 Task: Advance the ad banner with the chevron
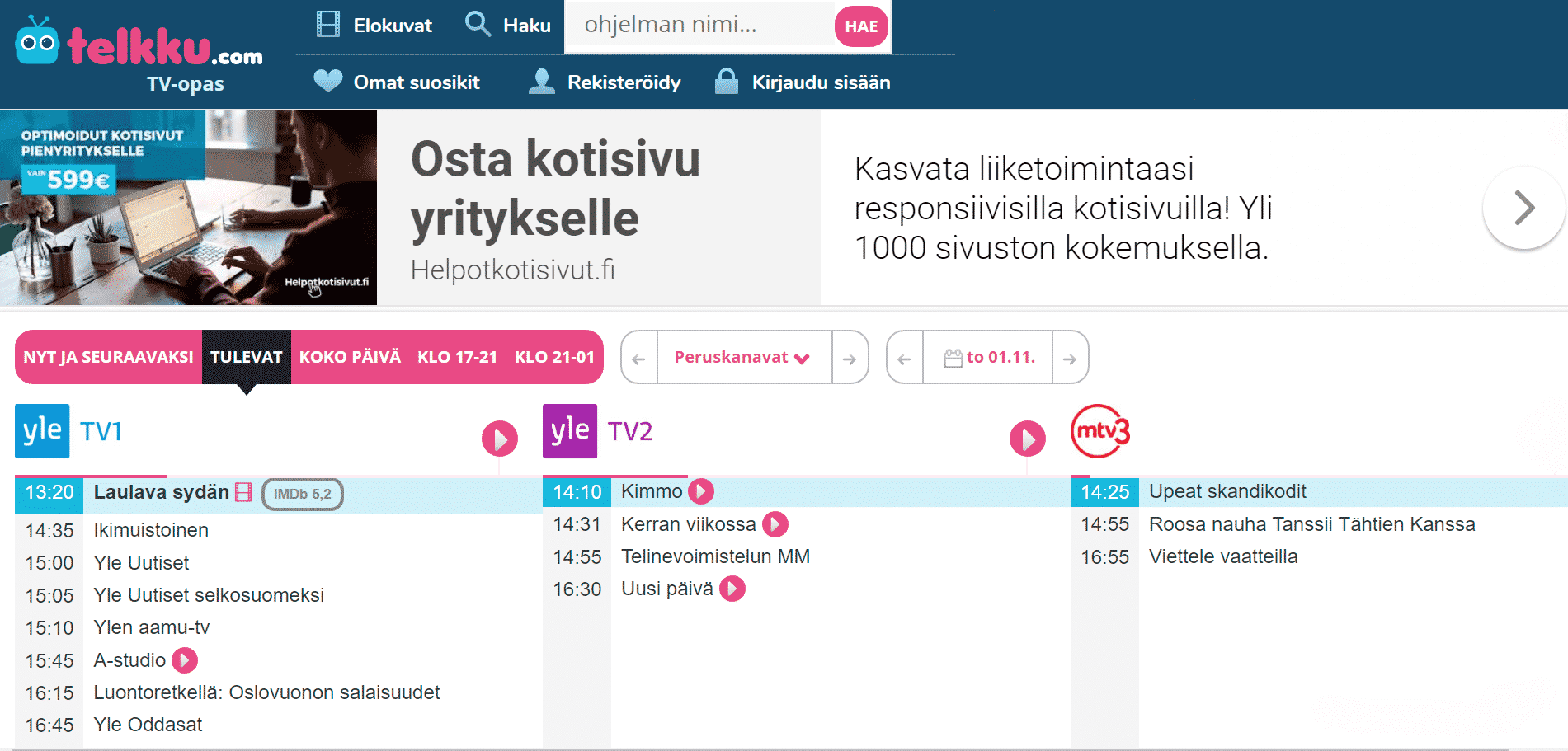(1524, 208)
